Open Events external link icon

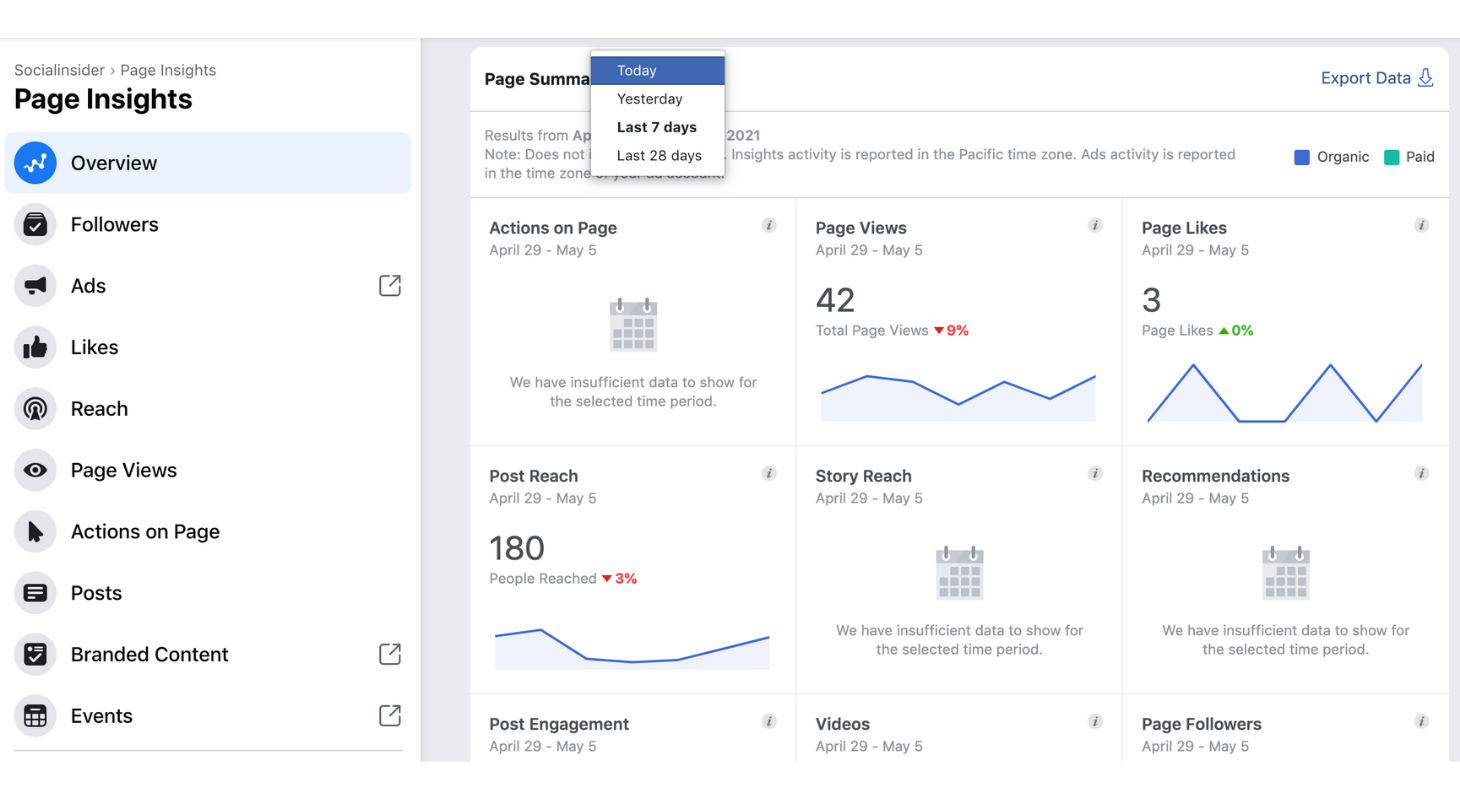click(390, 716)
